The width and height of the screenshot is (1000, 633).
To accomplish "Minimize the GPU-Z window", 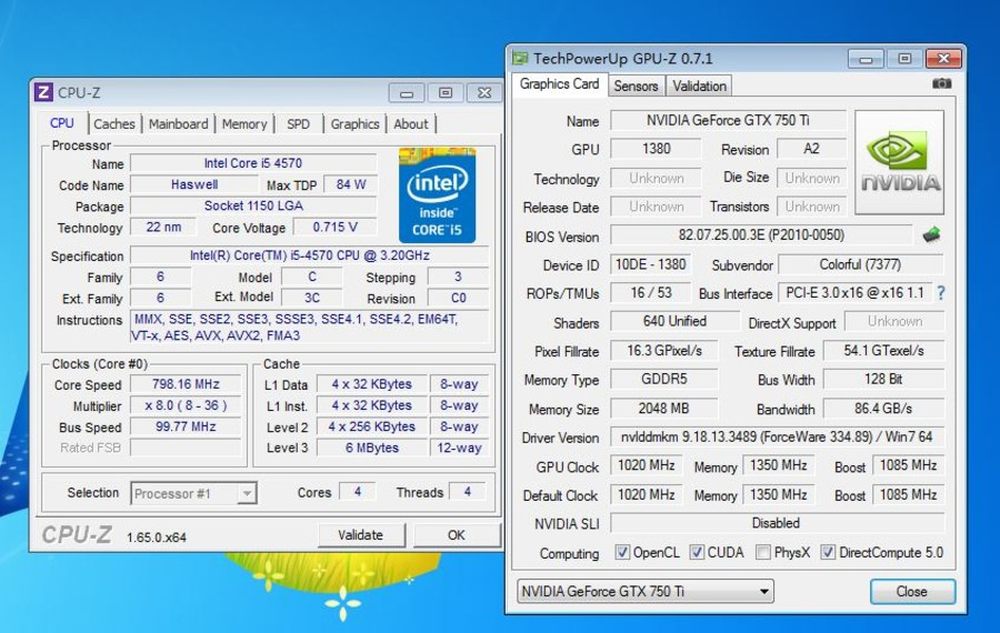I will 865,59.
